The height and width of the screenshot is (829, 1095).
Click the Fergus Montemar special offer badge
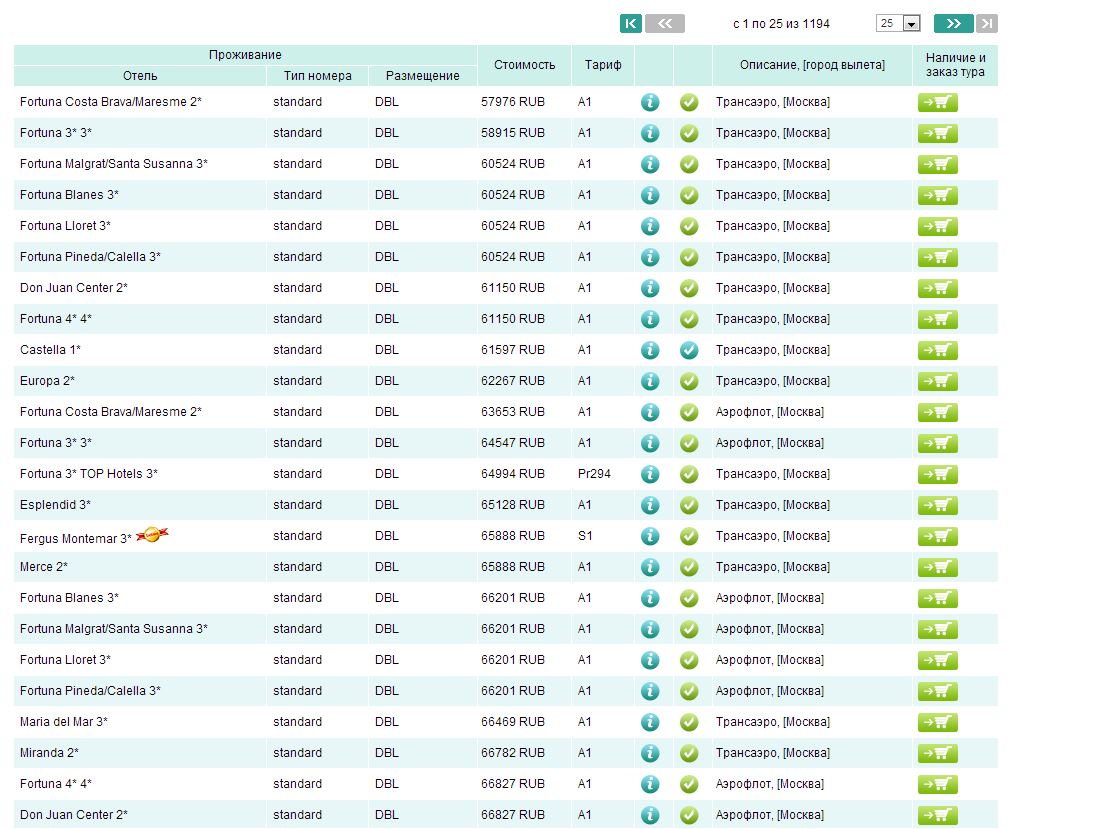pyautogui.click(x=152, y=535)
